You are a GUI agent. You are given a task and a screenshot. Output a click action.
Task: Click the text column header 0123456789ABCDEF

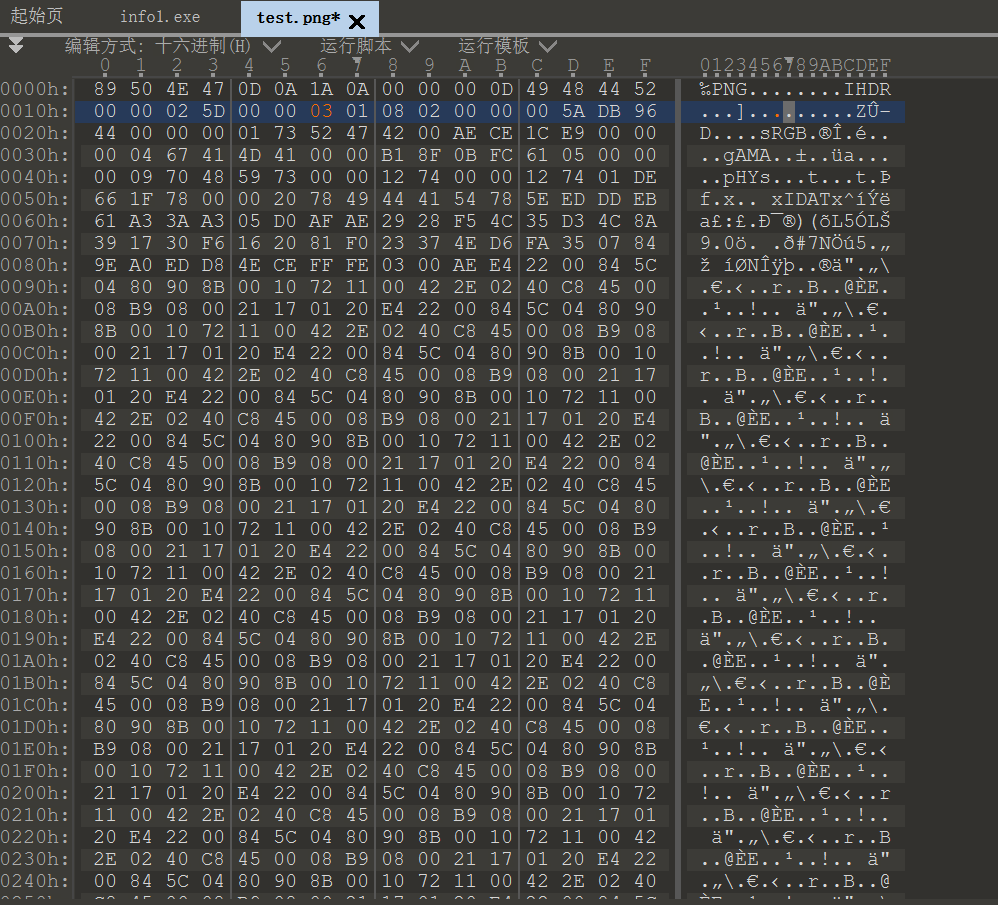click(x=795, y=65)
